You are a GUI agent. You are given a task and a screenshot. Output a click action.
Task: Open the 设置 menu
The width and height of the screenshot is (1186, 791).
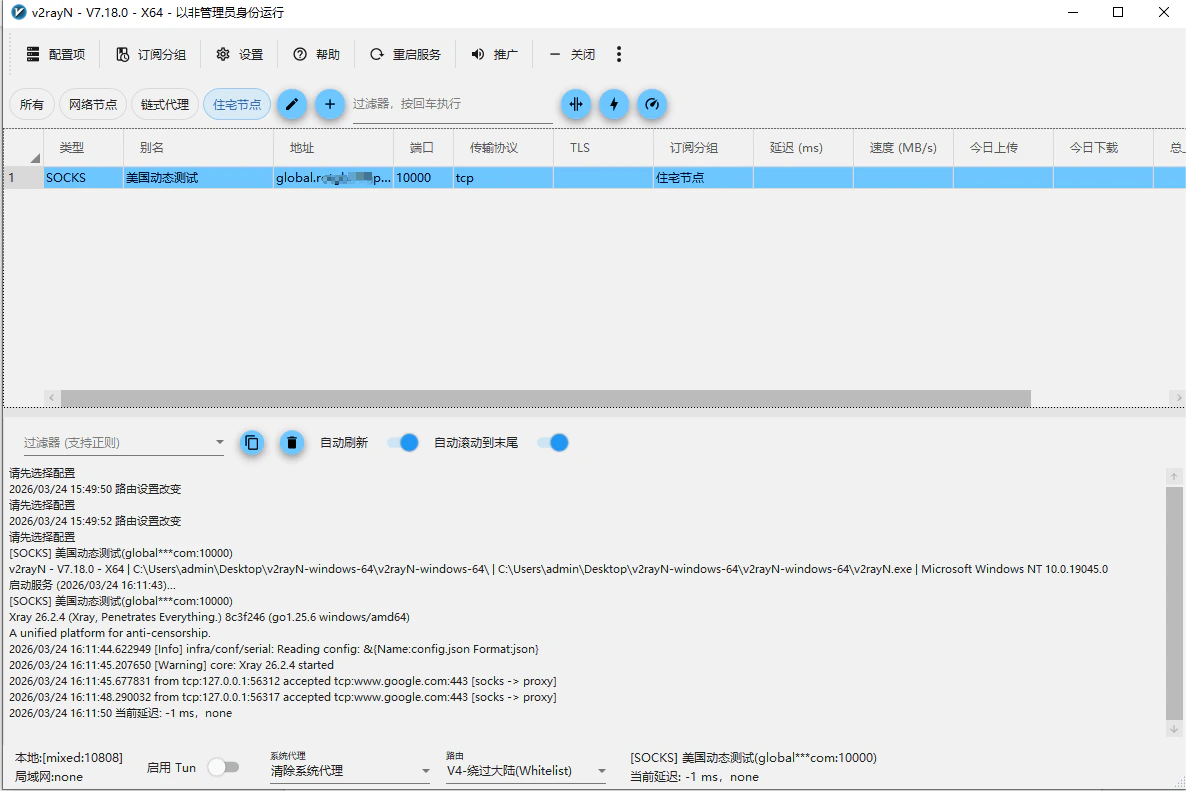coord(239,54)
